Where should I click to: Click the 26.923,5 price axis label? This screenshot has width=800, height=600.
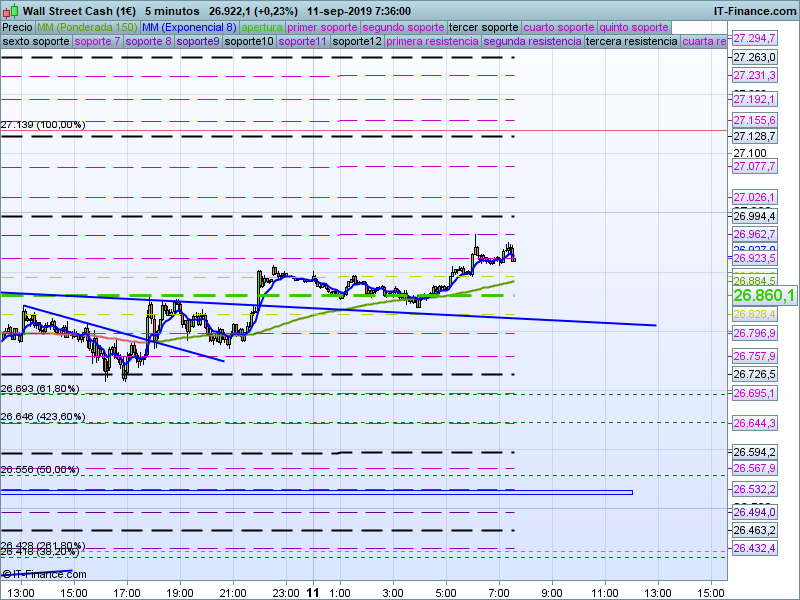pyautogui.click(x=755, y=258)
